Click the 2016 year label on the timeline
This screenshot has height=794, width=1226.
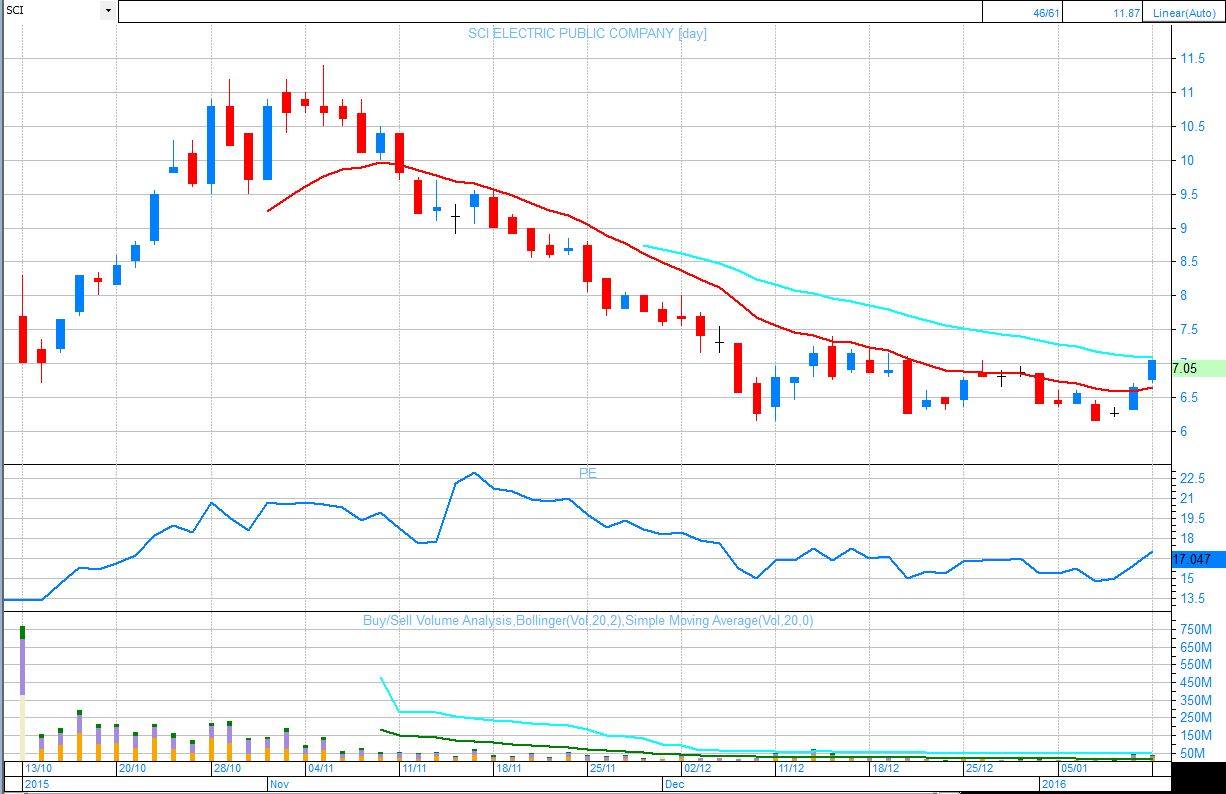[x=1054, y=785]
